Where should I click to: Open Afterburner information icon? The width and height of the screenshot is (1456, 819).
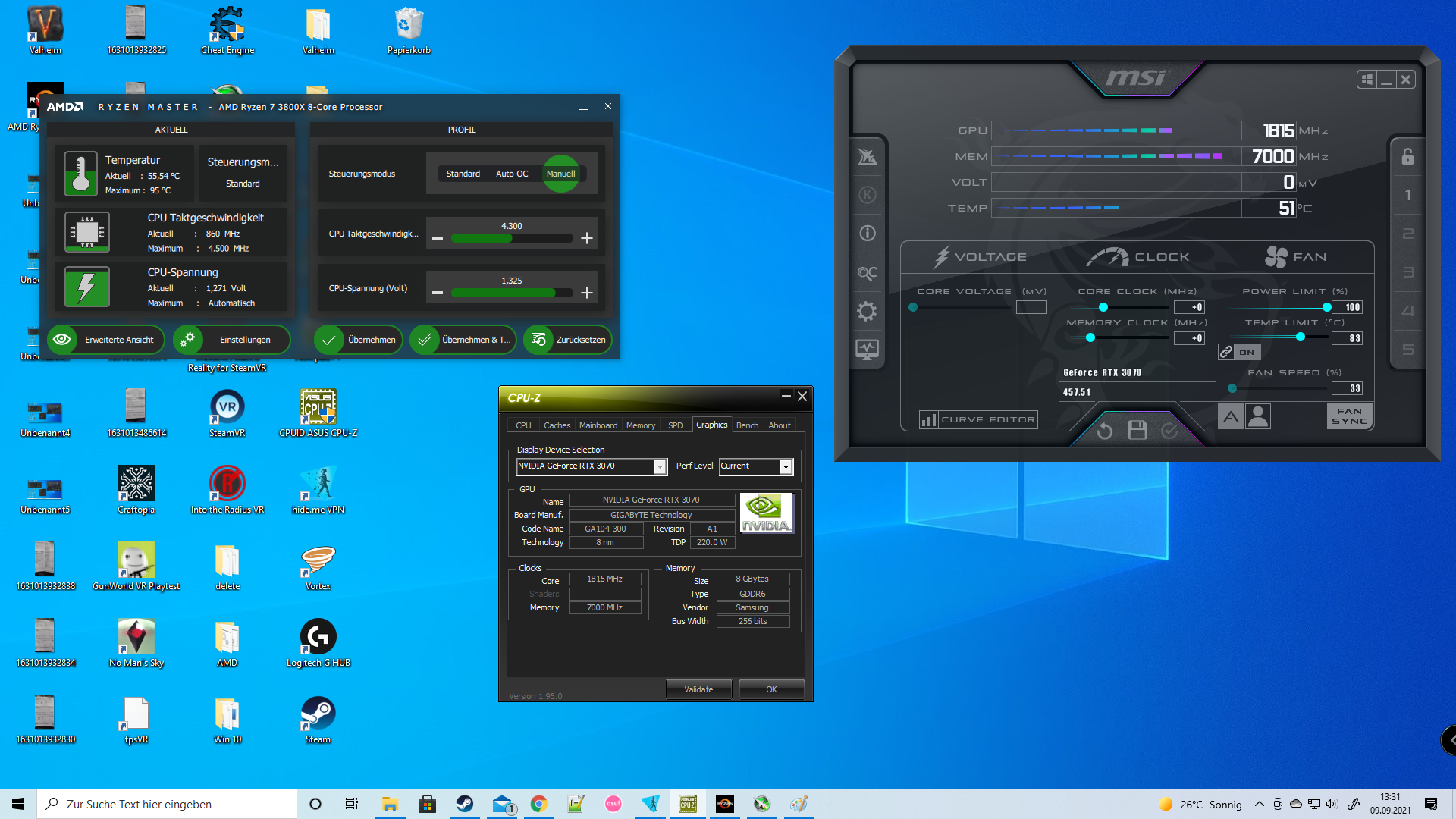[x=867, y=234]
